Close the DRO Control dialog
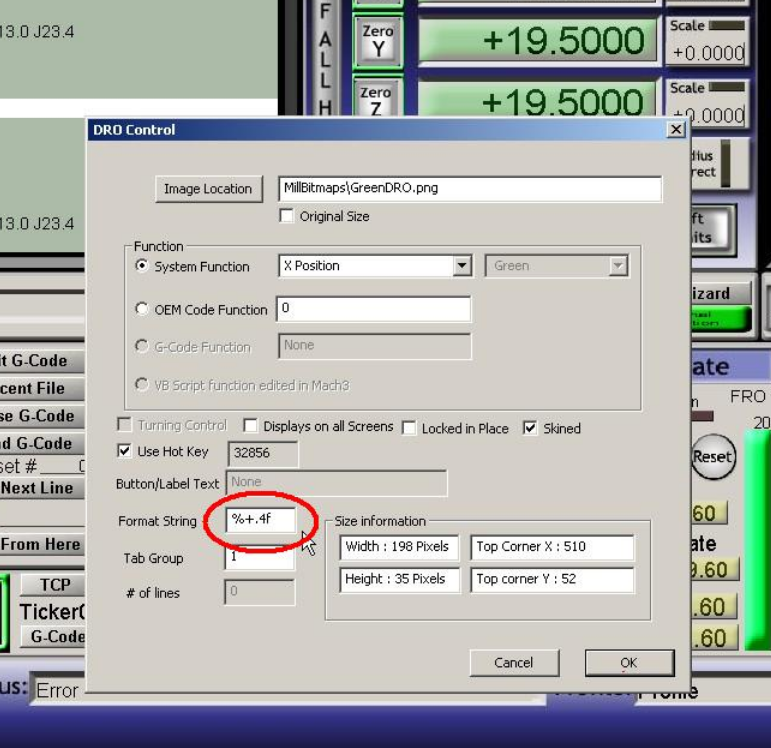 676,130
